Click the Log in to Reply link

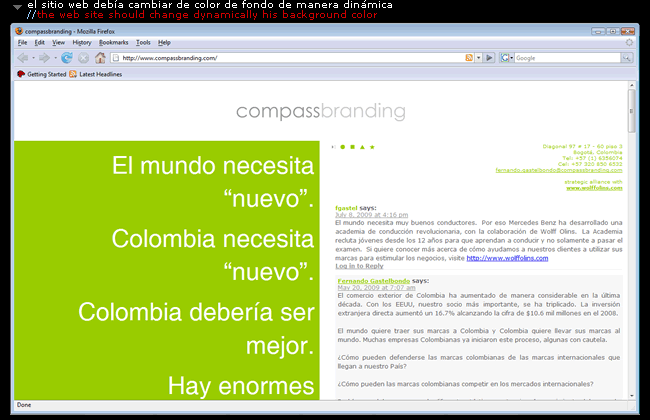[x=359, y=266]
